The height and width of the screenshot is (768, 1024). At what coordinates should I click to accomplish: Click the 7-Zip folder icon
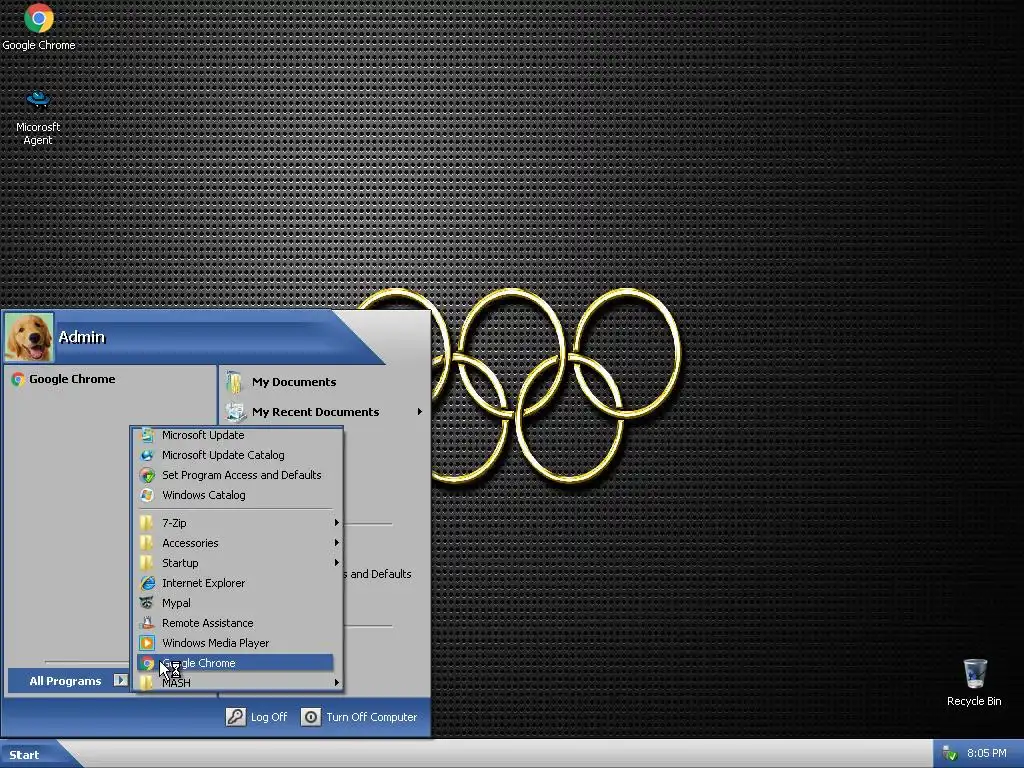click(x=147, y=523)
